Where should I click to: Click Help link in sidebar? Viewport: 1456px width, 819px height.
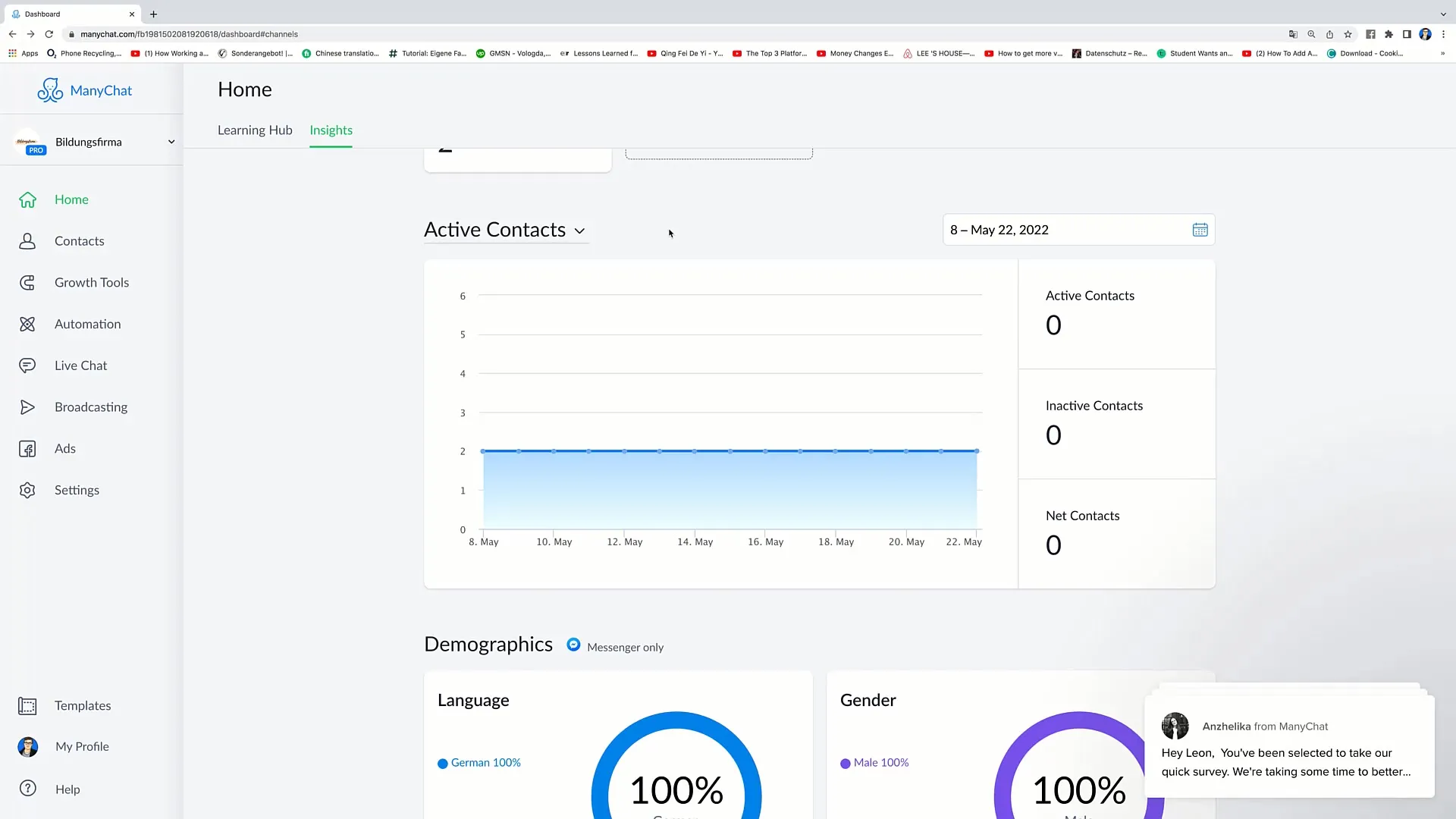(x=67, y=788)
